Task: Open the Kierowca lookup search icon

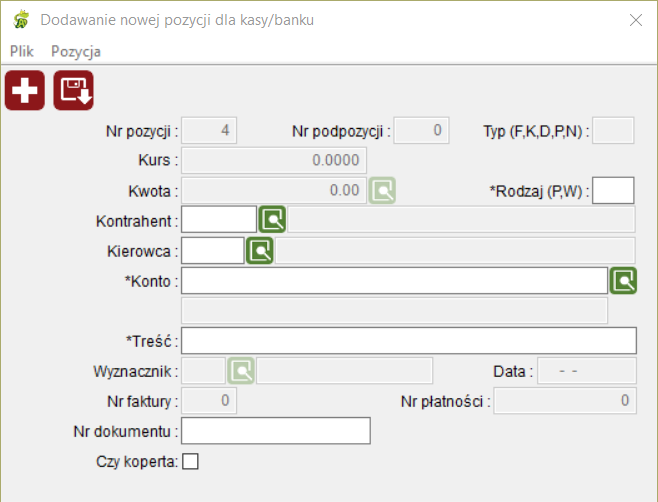Action: coord(260,251)
